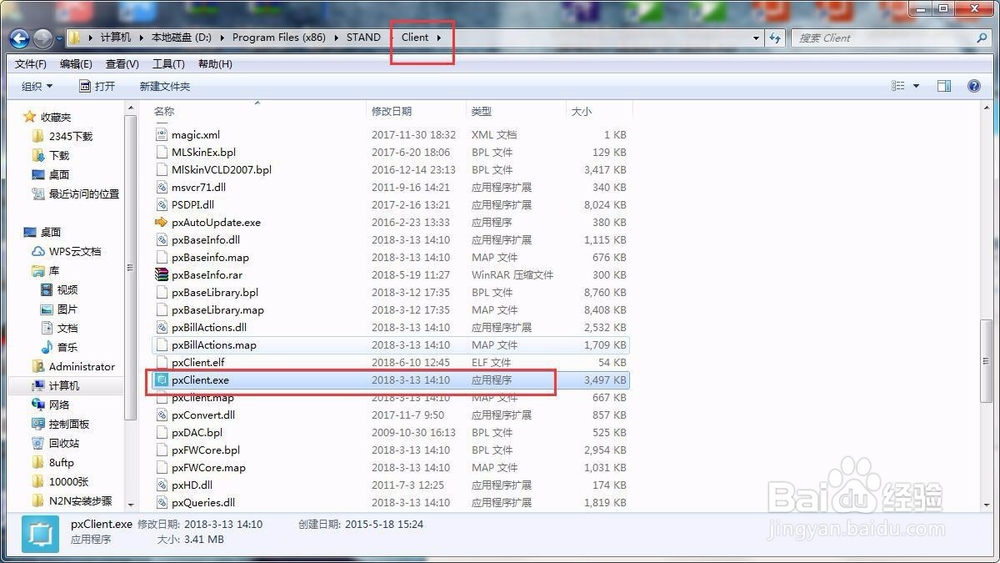Open N2N安装步骤 folder in sidebar
The height and width of the screenshot is (563, 1000).
coord(72,501)
